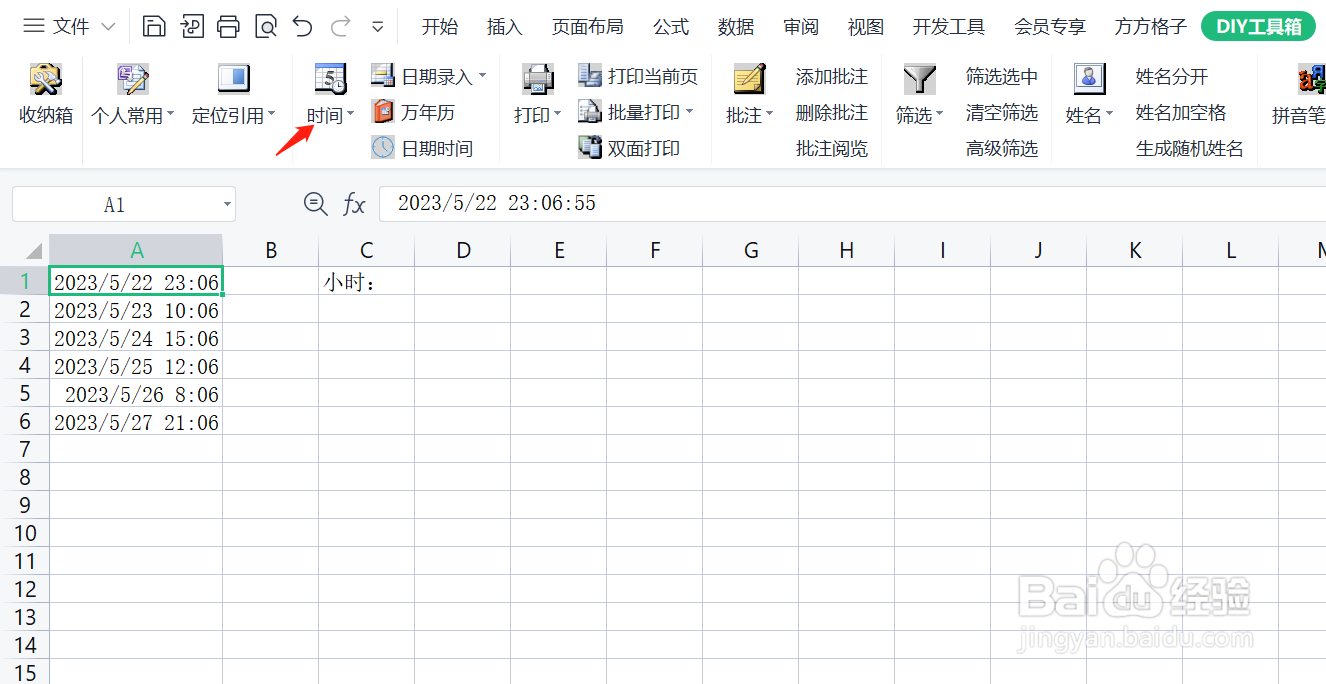This screenshot has width=1326, height=684.
Task: Click the print icon in quick access bar
Action: (x=229, y=26)
